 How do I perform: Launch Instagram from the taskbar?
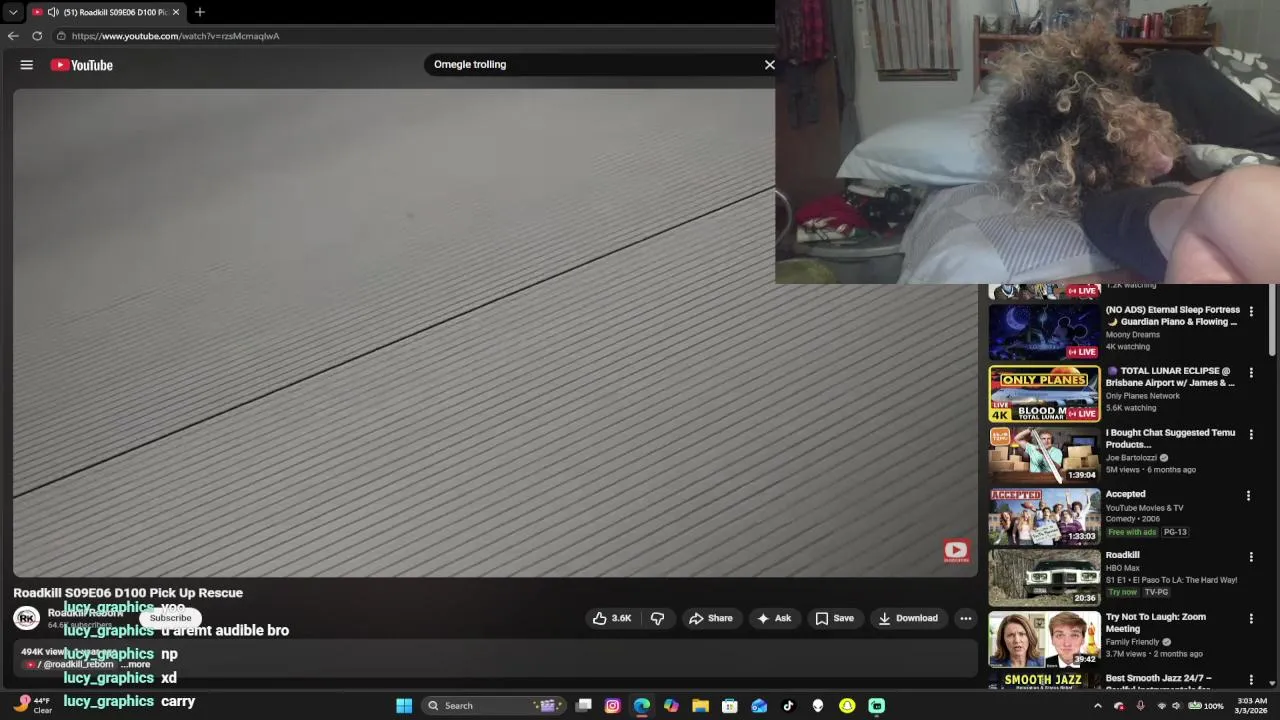[613, 706]
